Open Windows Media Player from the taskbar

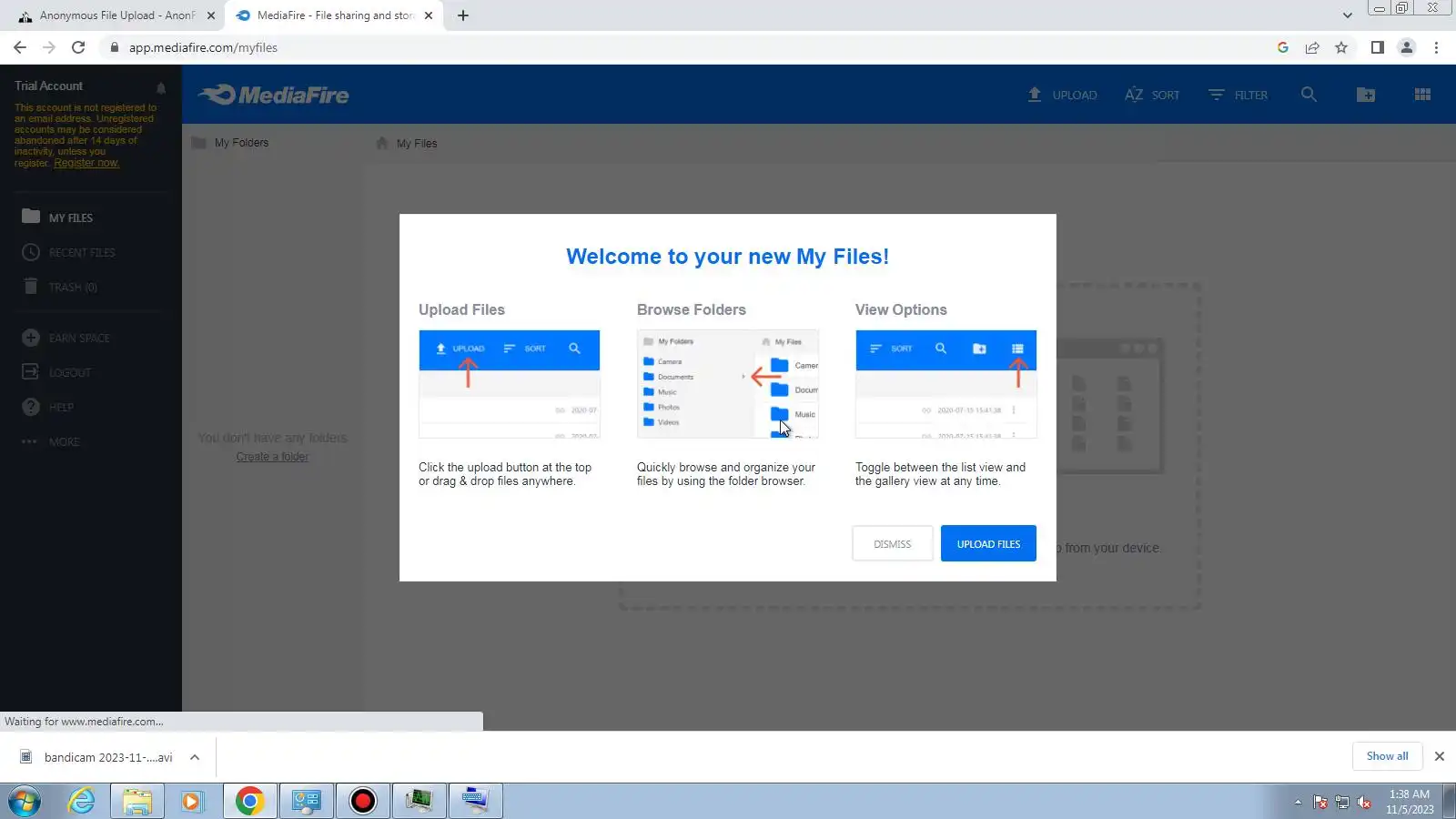tap(193, 801)
